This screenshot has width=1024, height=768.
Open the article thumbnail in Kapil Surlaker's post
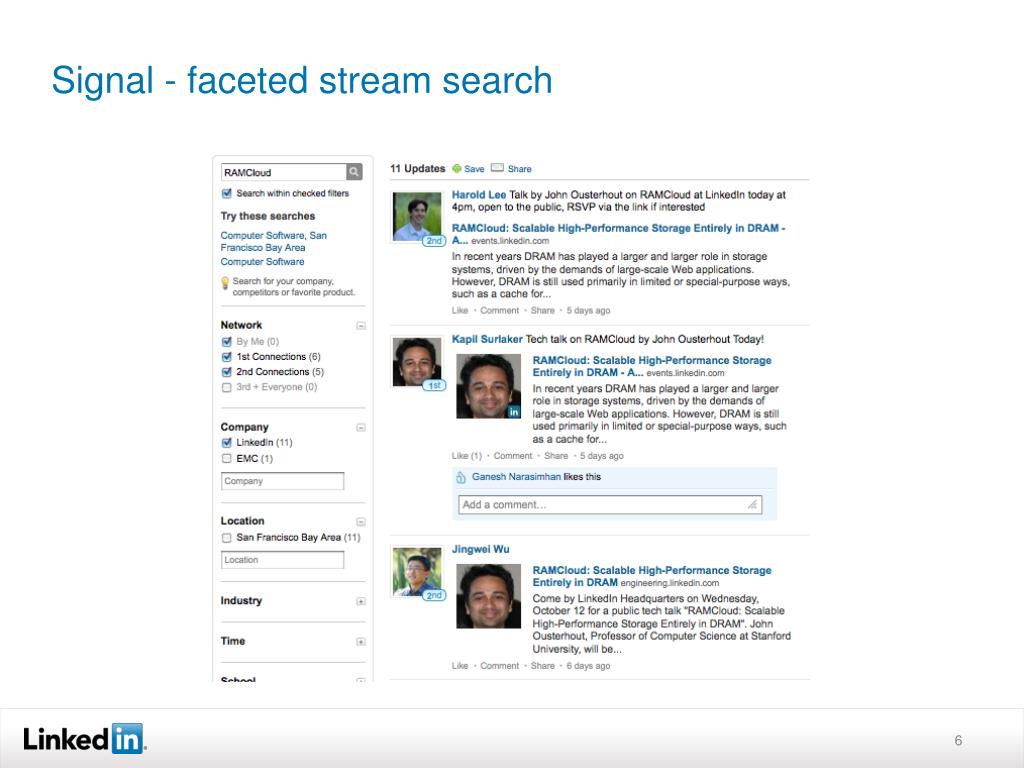click(x=488, y=386)
